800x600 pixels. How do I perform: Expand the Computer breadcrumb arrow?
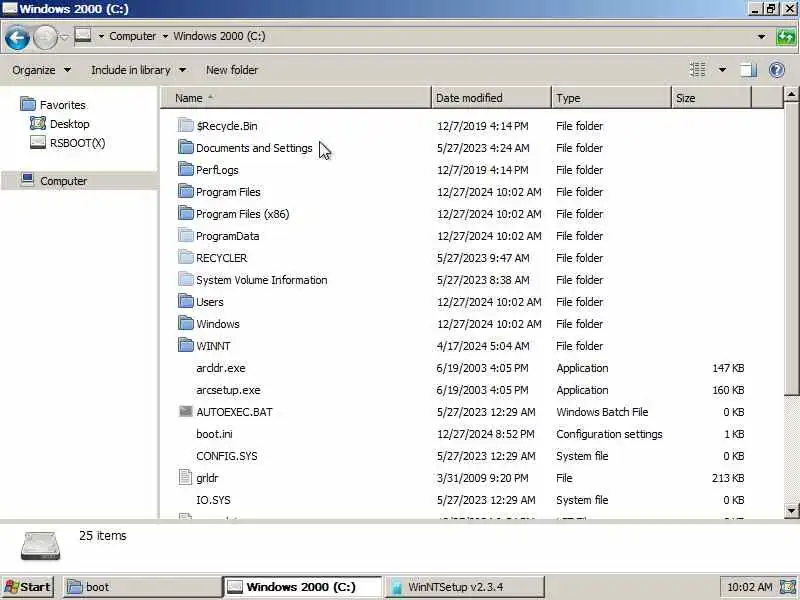click(102, 36)
